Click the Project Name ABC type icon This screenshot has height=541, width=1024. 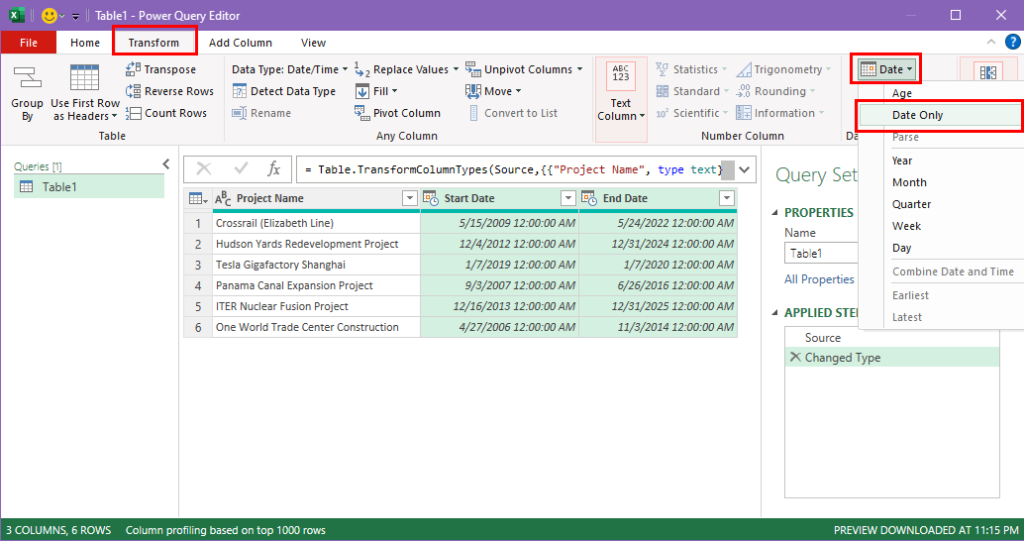click(x=223, y=198)
